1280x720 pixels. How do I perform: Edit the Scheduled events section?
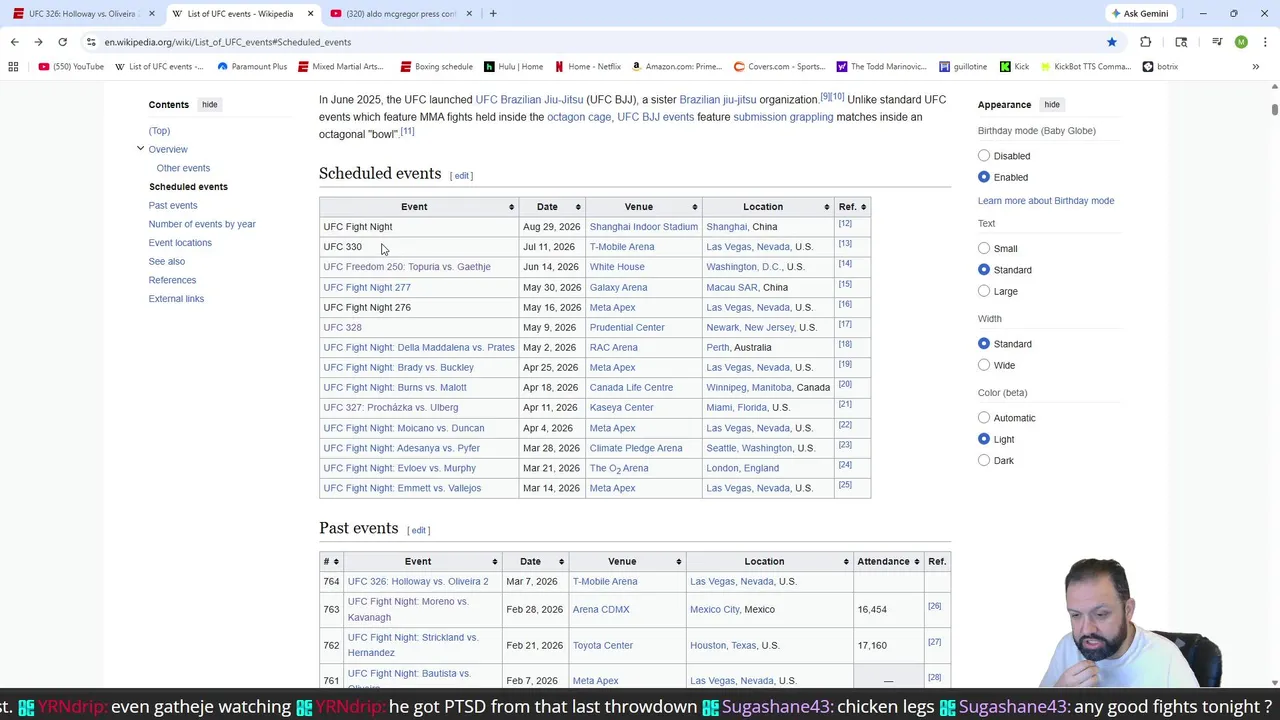(x=461, y=176)
